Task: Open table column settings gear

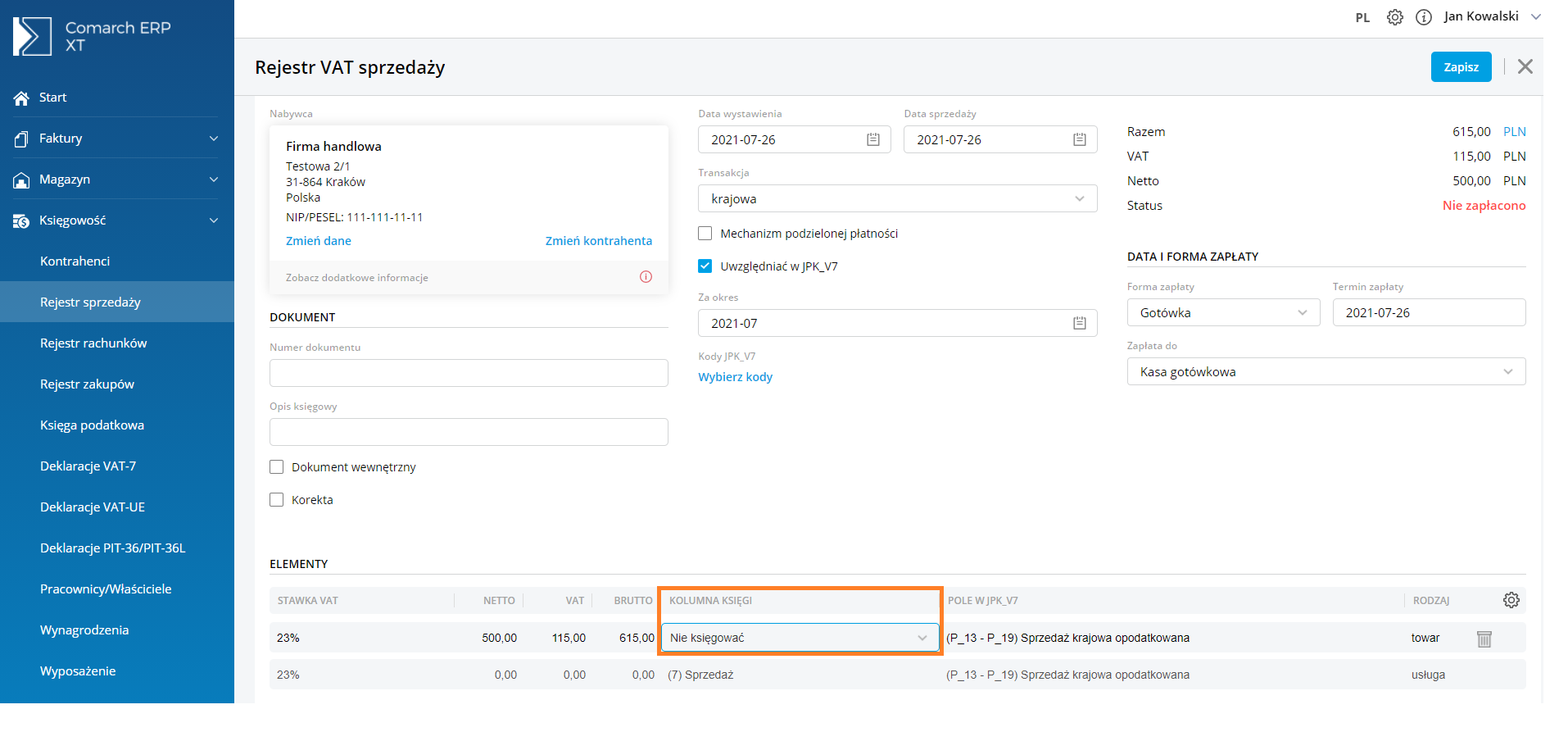Action: (1511, 601)
